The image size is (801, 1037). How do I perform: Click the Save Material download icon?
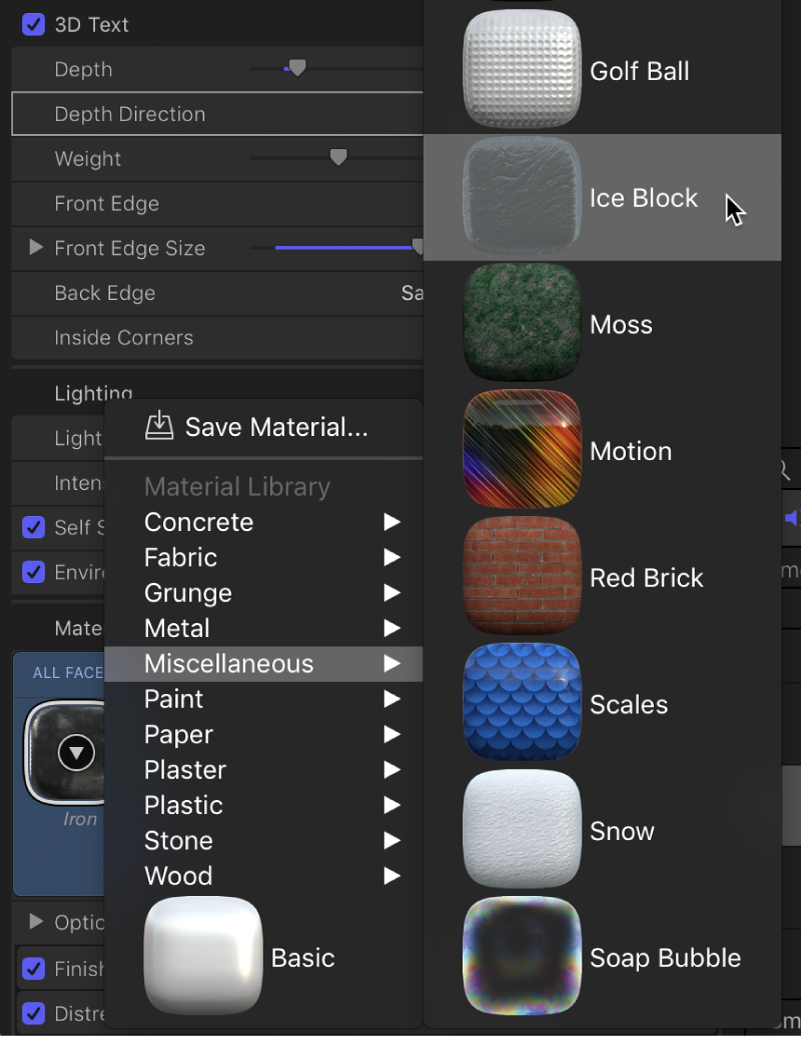pos(162,426)
